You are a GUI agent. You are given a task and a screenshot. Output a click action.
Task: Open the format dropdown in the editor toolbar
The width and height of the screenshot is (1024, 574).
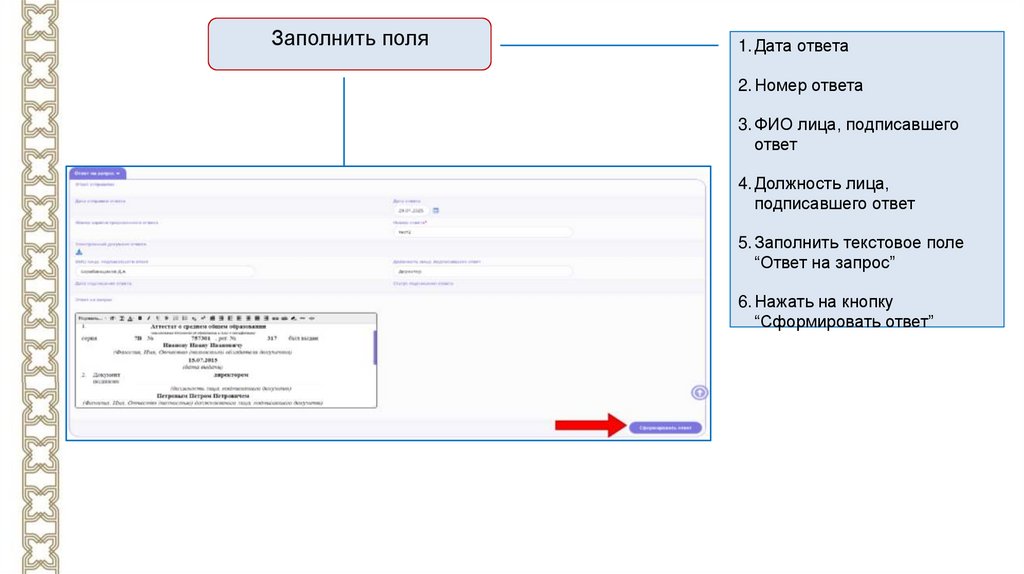(x=91, y=318)
